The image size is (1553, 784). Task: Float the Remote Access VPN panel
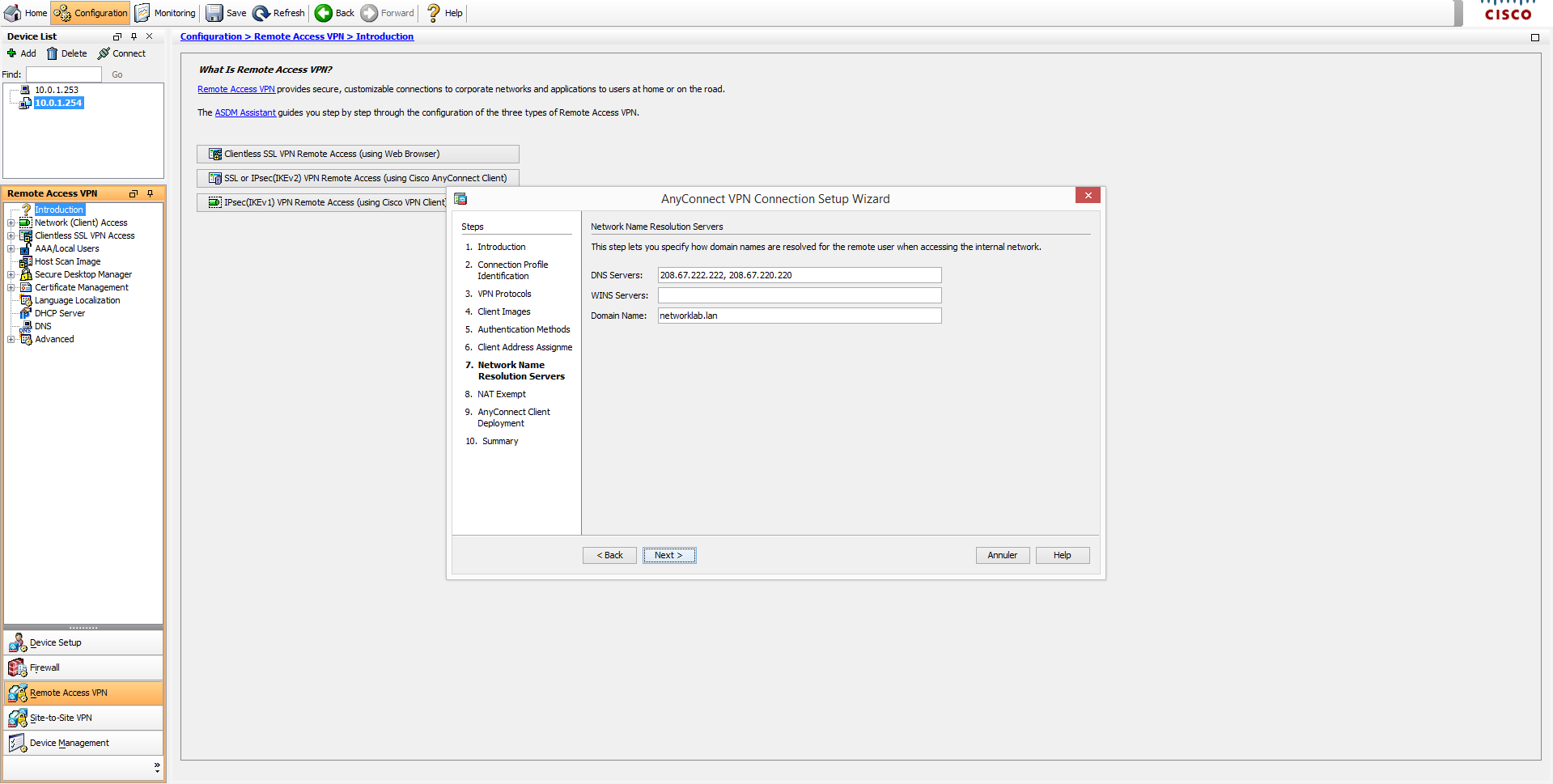tap(134, 193)
